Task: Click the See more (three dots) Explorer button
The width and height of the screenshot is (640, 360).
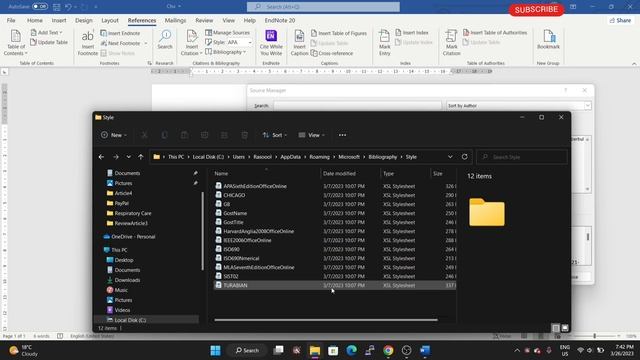Action: click(342, 135)
